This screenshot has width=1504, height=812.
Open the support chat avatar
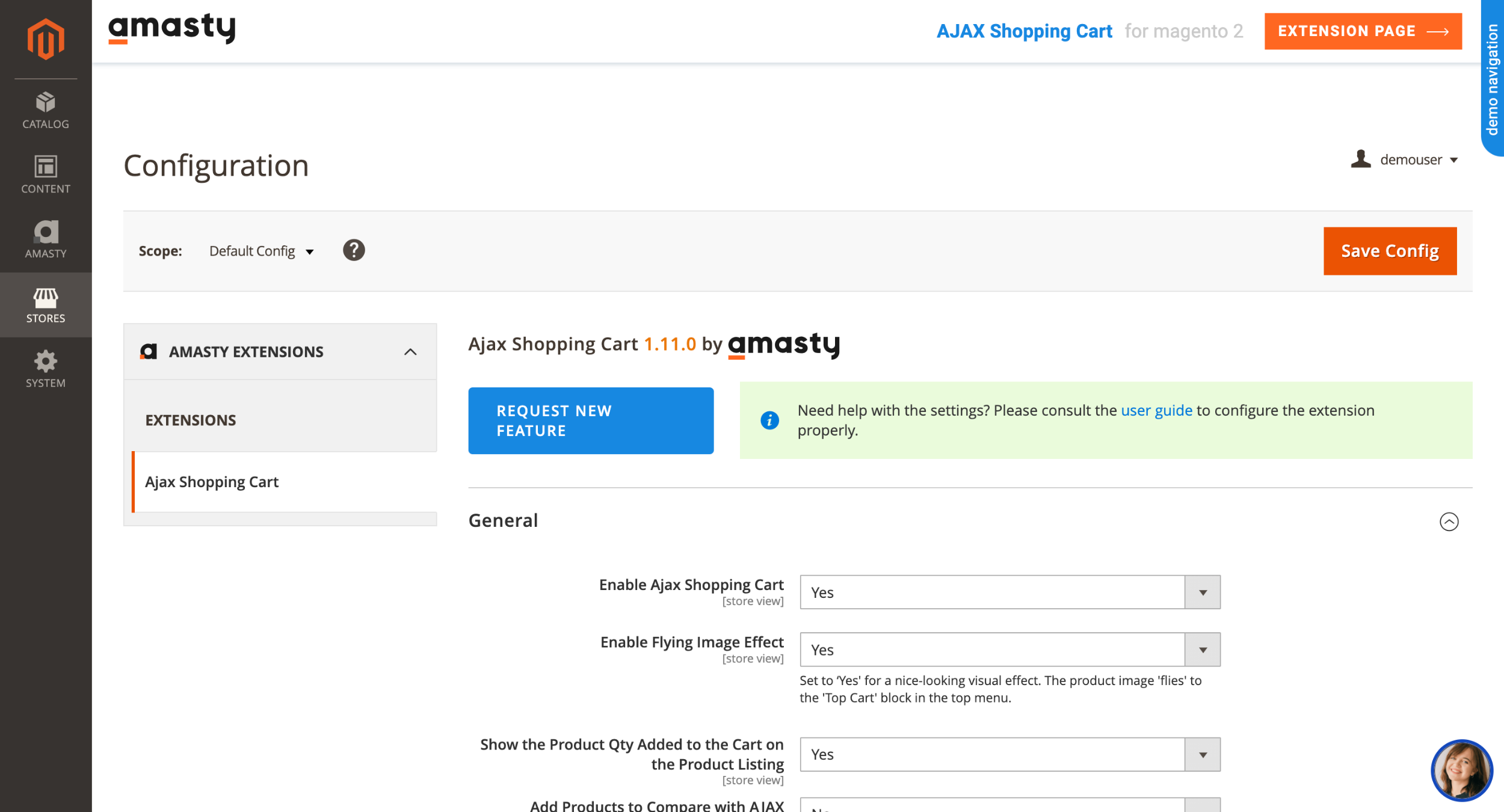click(x=1461, y=770)
